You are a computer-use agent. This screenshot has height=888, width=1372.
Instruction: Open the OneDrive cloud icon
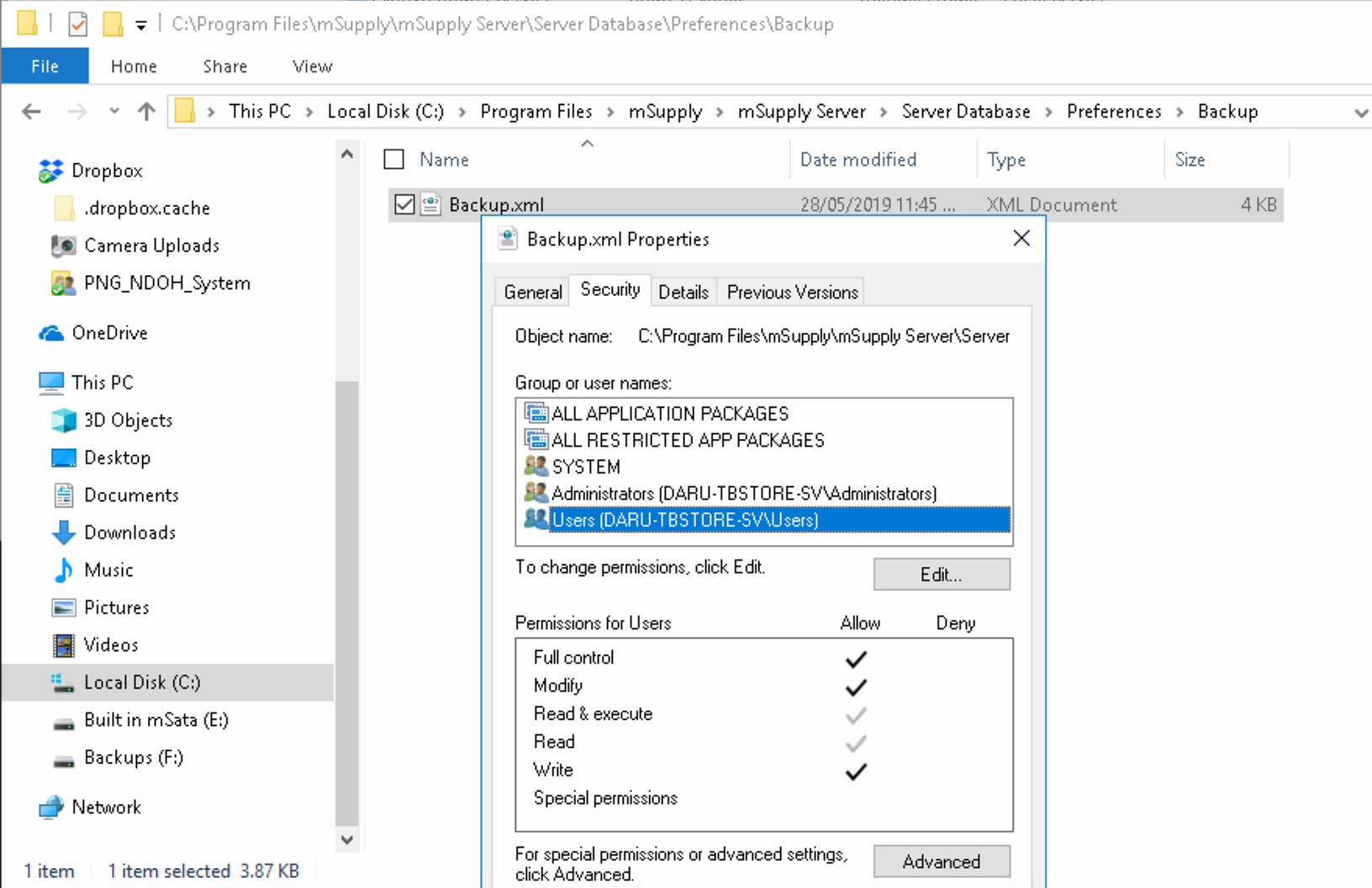point(51,333)
